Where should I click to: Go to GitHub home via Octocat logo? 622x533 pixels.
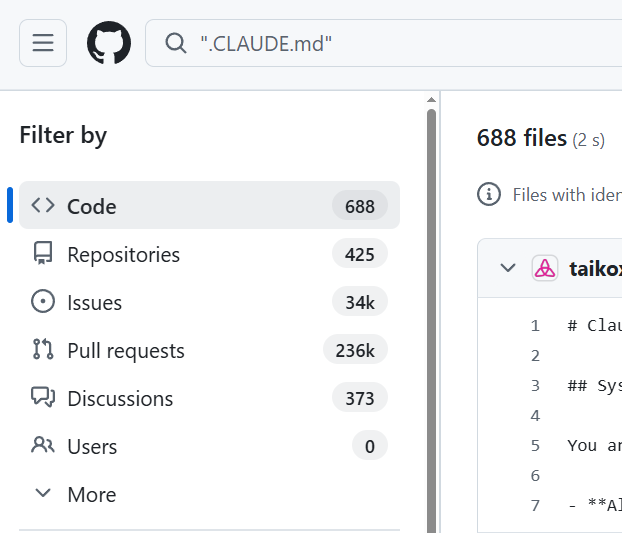coord(109,43)
